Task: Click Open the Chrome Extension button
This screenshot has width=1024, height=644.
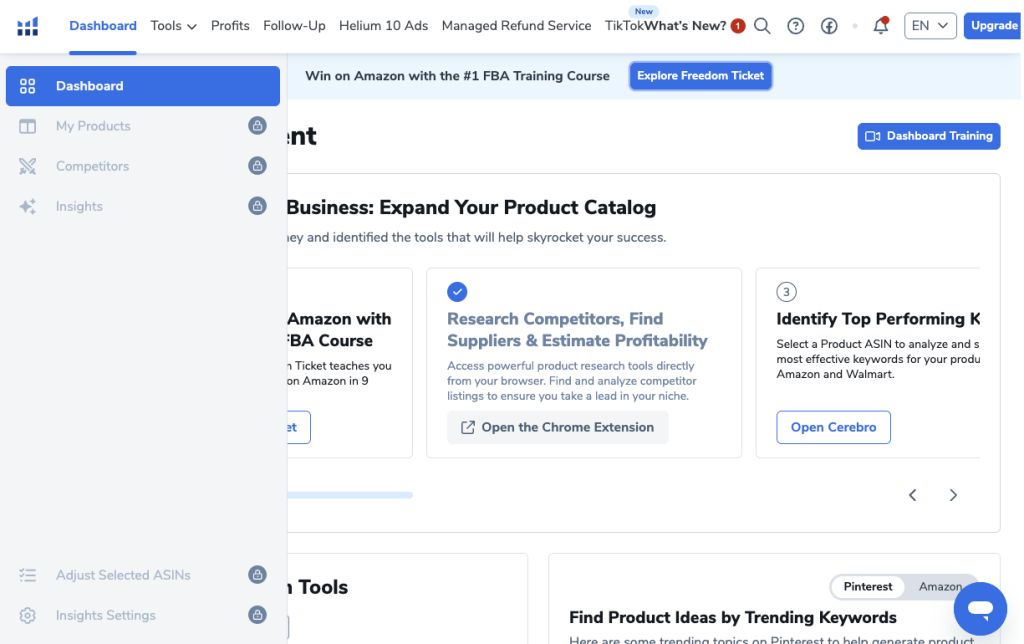Action: click(558, 427)
